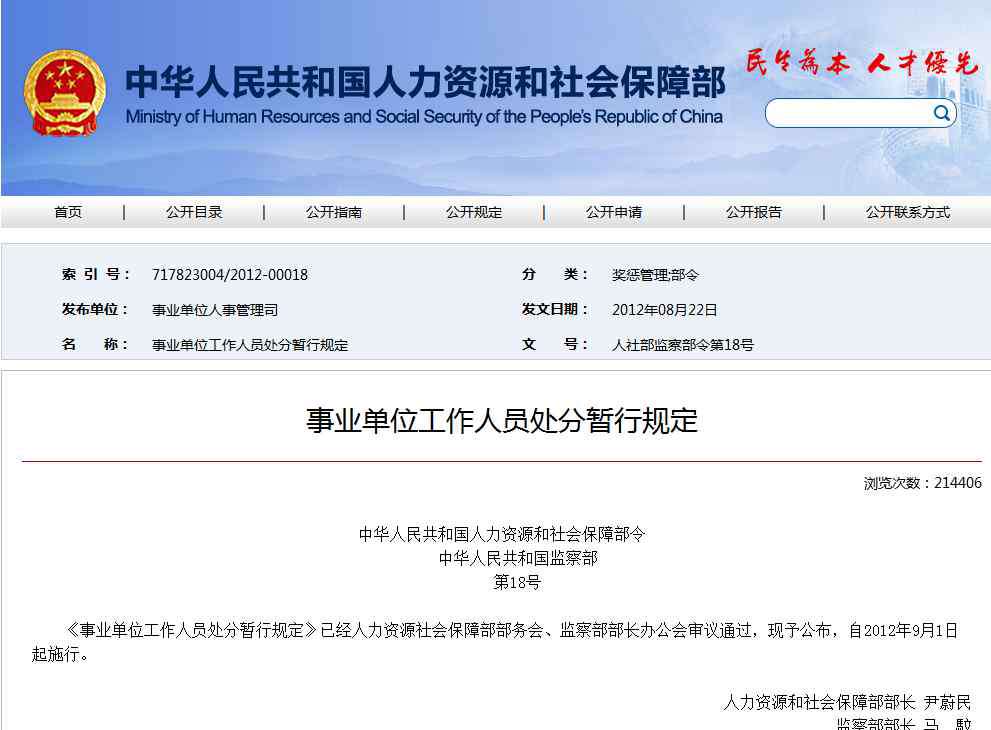Click category value 奖惩管理;部令
The image size is (991, 730).
click(655, 275)
